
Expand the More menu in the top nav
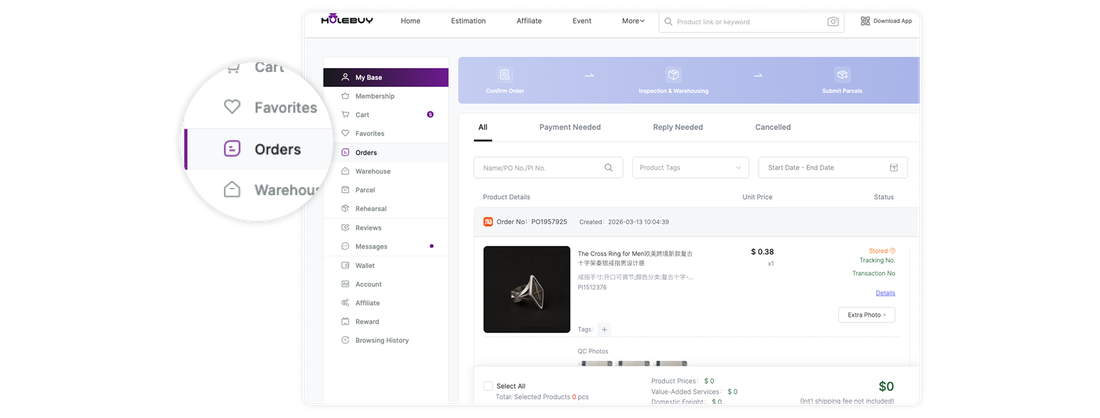pyautogui.click(x=633, y=21)
